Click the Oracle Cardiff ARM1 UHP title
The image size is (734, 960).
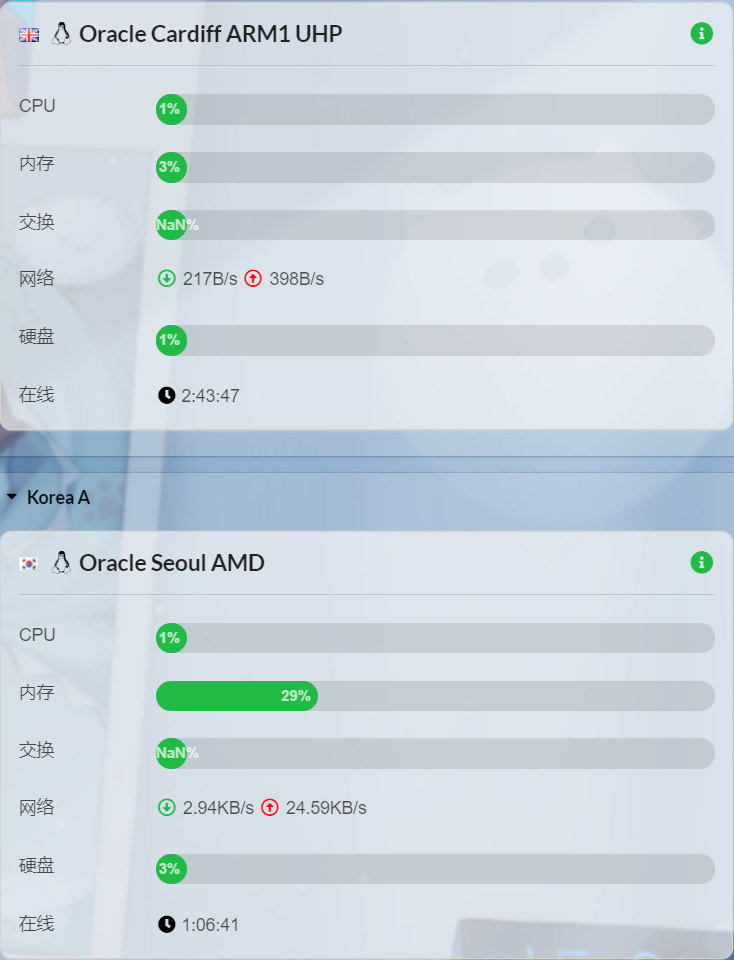point(210,34)
